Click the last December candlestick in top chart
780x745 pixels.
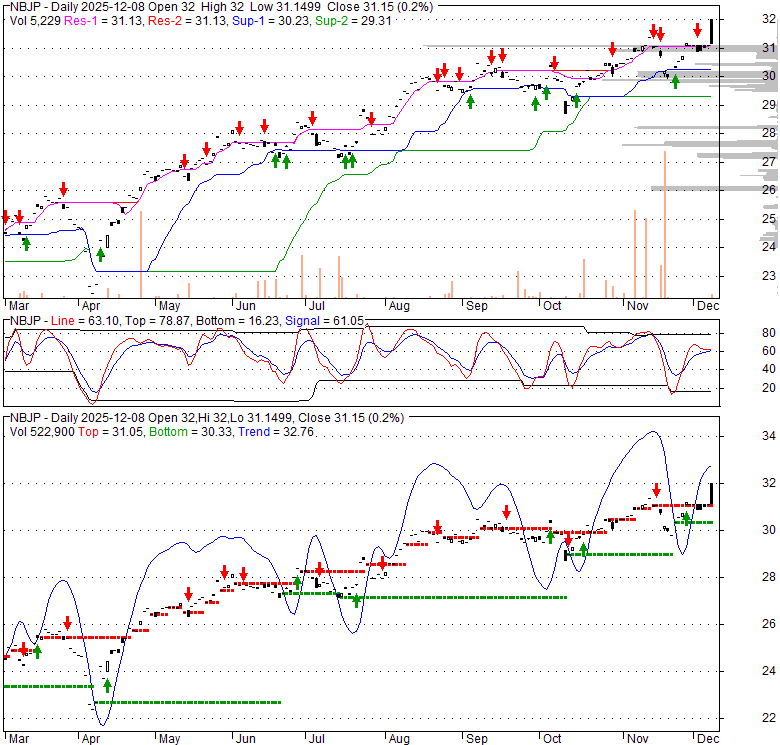pyautogui.click(x=711, y=33)
